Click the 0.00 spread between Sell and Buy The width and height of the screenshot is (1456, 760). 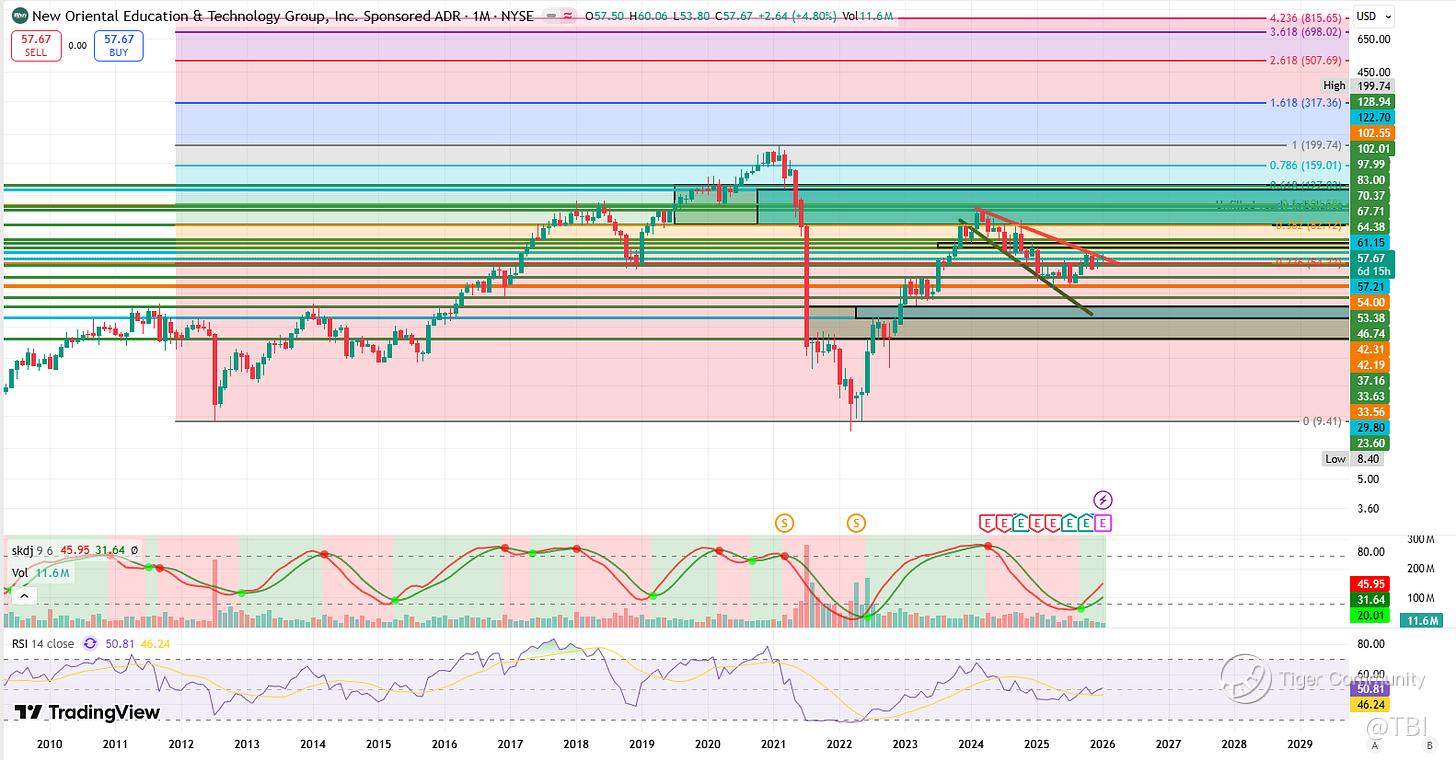pyautogui.click(x=77, y=46)
